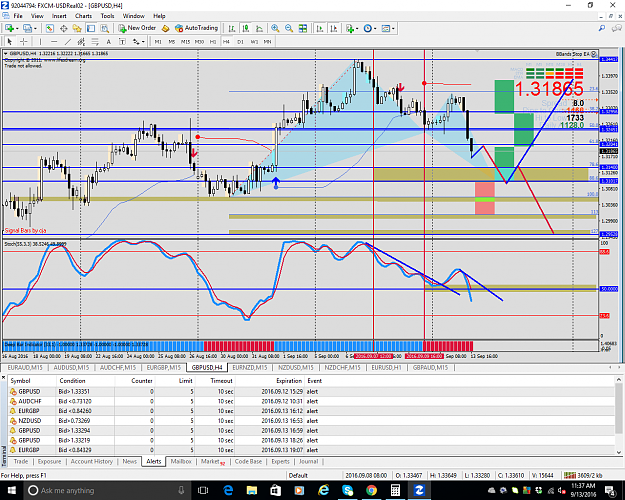The image size is (625, 500).
Task: Select the Fibonacci Retracement tool
Action: pos(95,41)
